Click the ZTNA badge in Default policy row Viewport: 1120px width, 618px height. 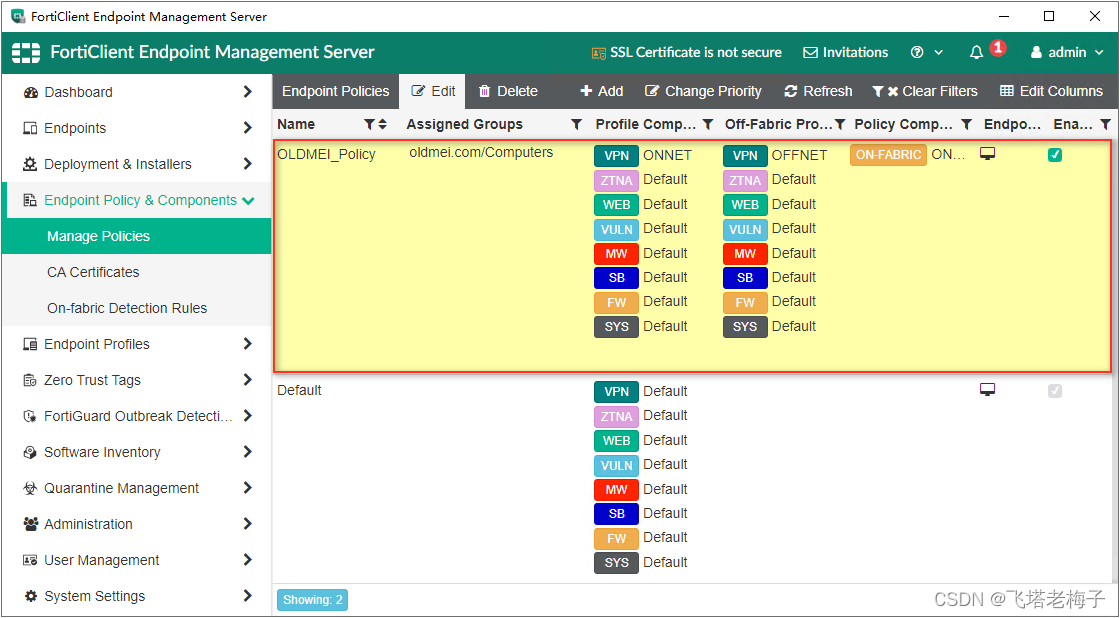[x=616, y=416]
